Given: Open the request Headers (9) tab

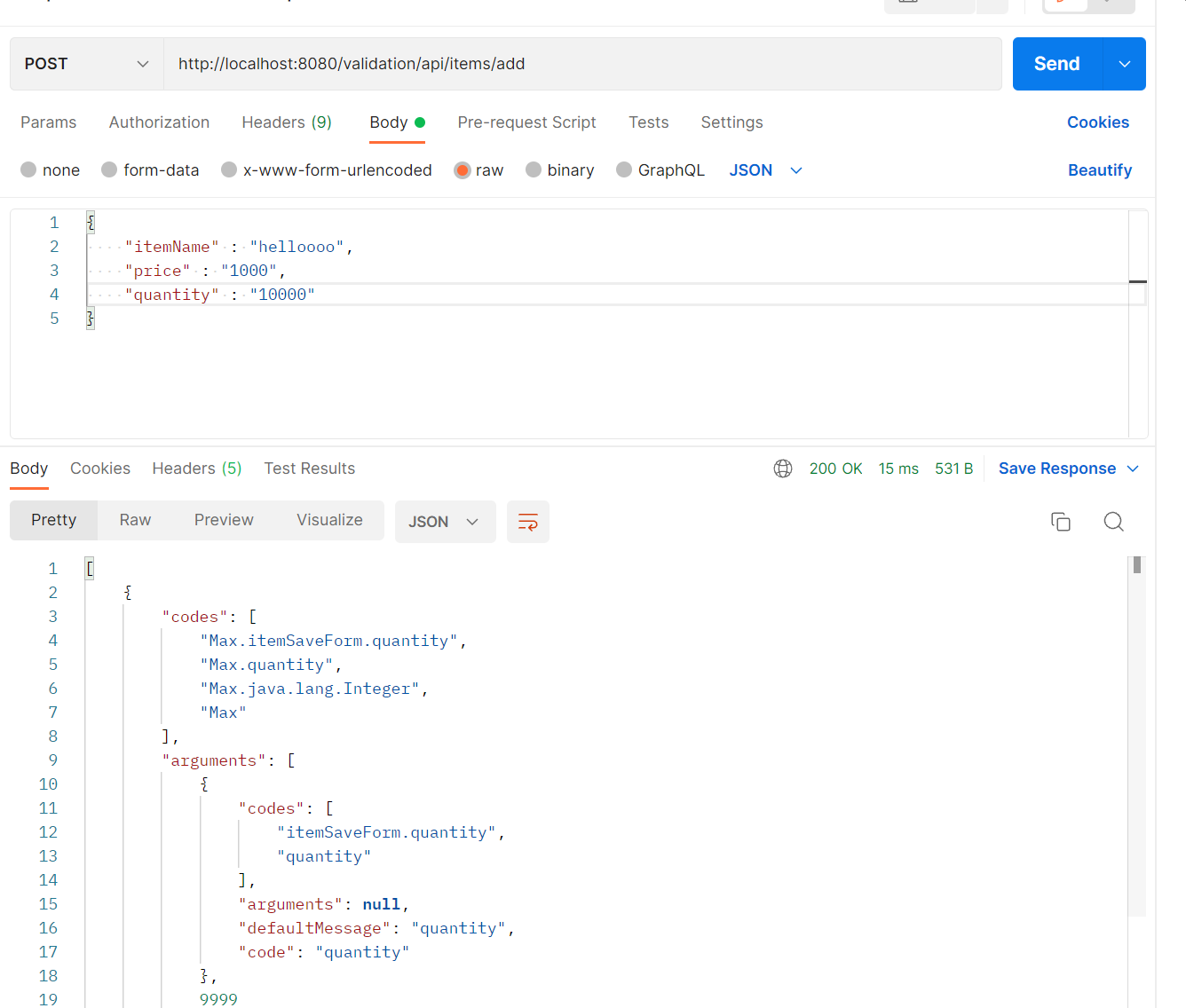Looking at the screenshot, I should click(x=287, y=122).
